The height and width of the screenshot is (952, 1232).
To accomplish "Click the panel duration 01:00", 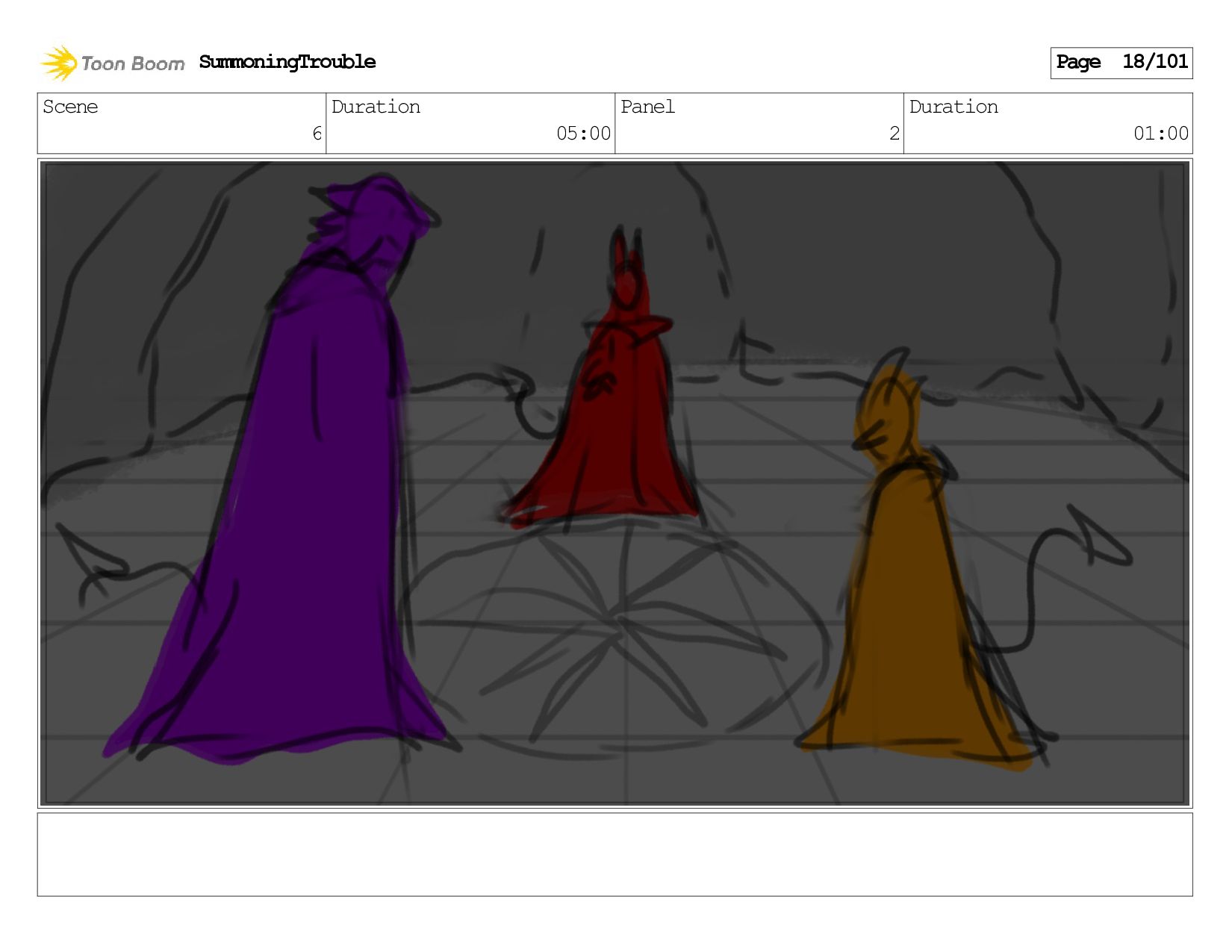I will click(1161, 134).
